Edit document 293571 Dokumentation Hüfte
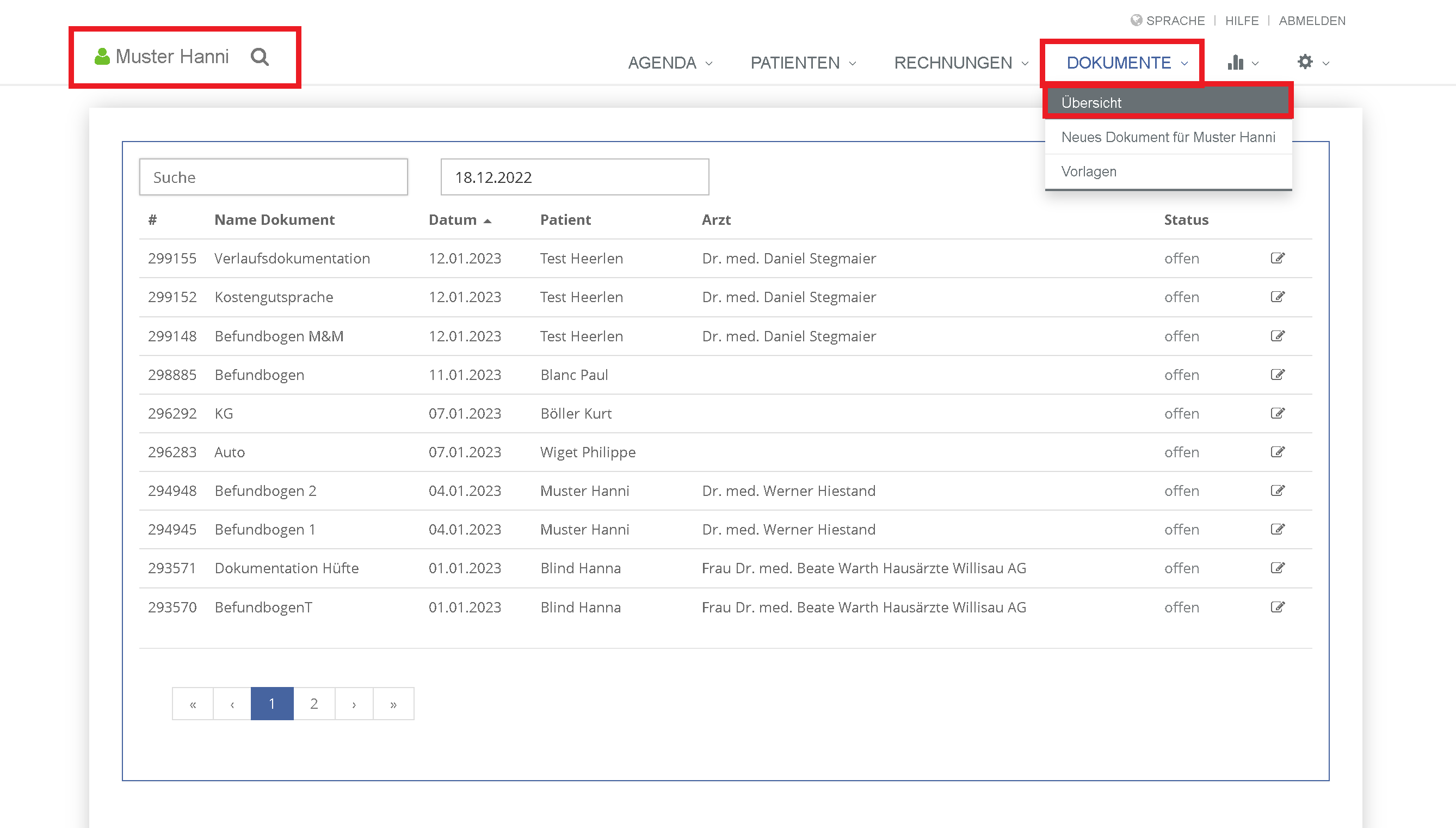Image resolution: width=1456 pixels, height=828 pixels. click(1278, 568)
